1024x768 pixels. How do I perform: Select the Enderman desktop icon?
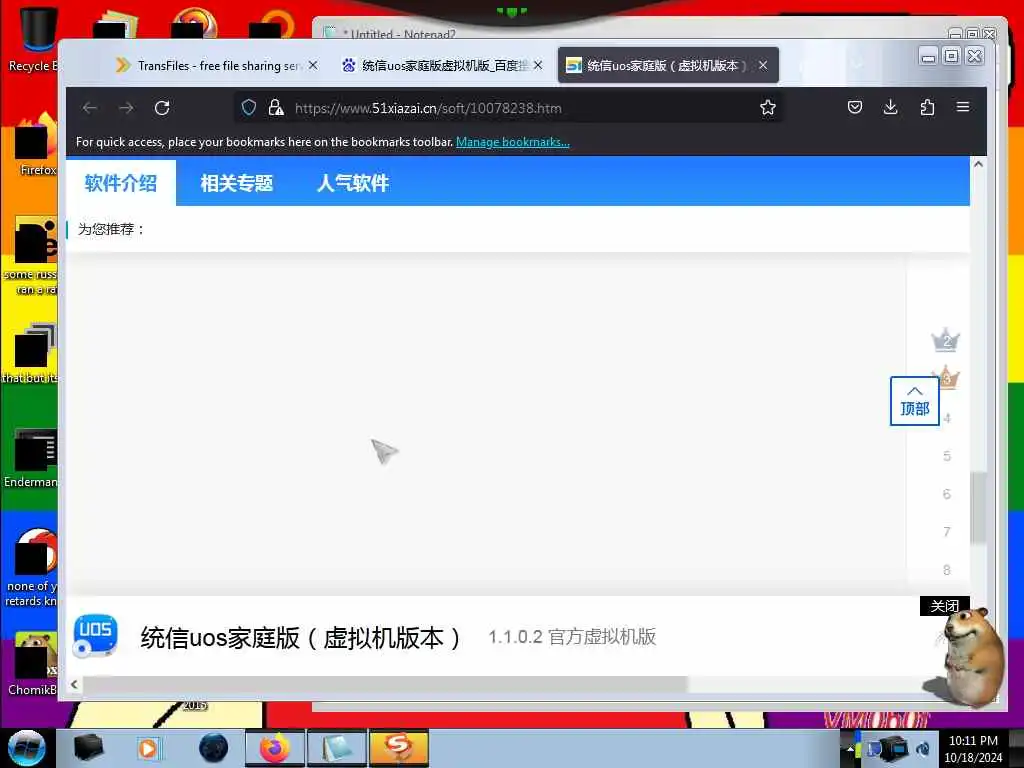coord(33,457)
